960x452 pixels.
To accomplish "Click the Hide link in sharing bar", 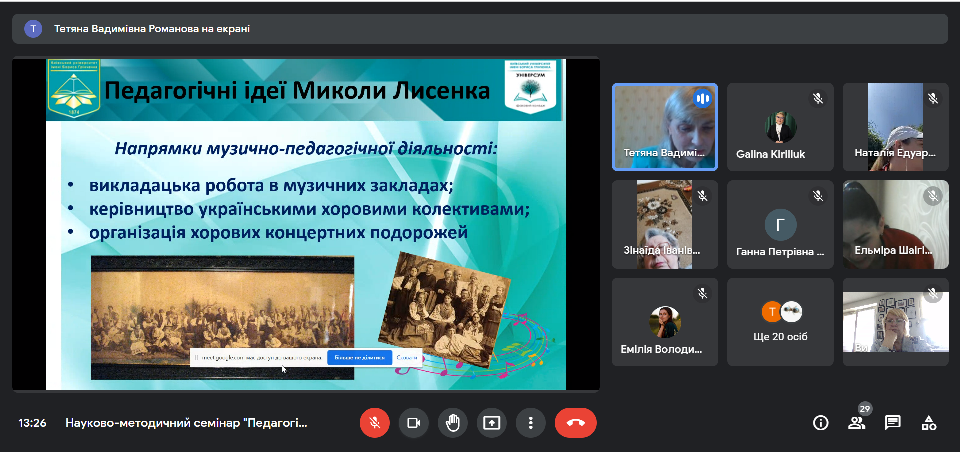I will (x=407, y=357).
